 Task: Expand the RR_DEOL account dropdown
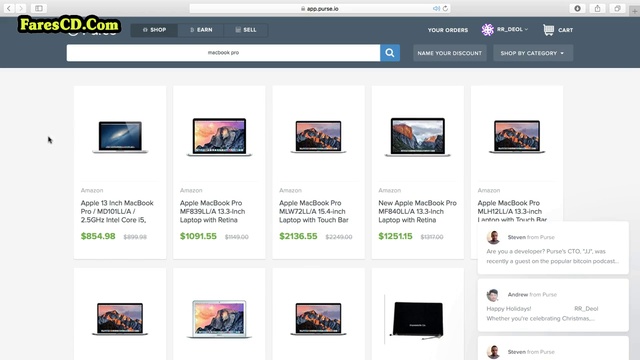pyautogui.click(x=512, y=29)
